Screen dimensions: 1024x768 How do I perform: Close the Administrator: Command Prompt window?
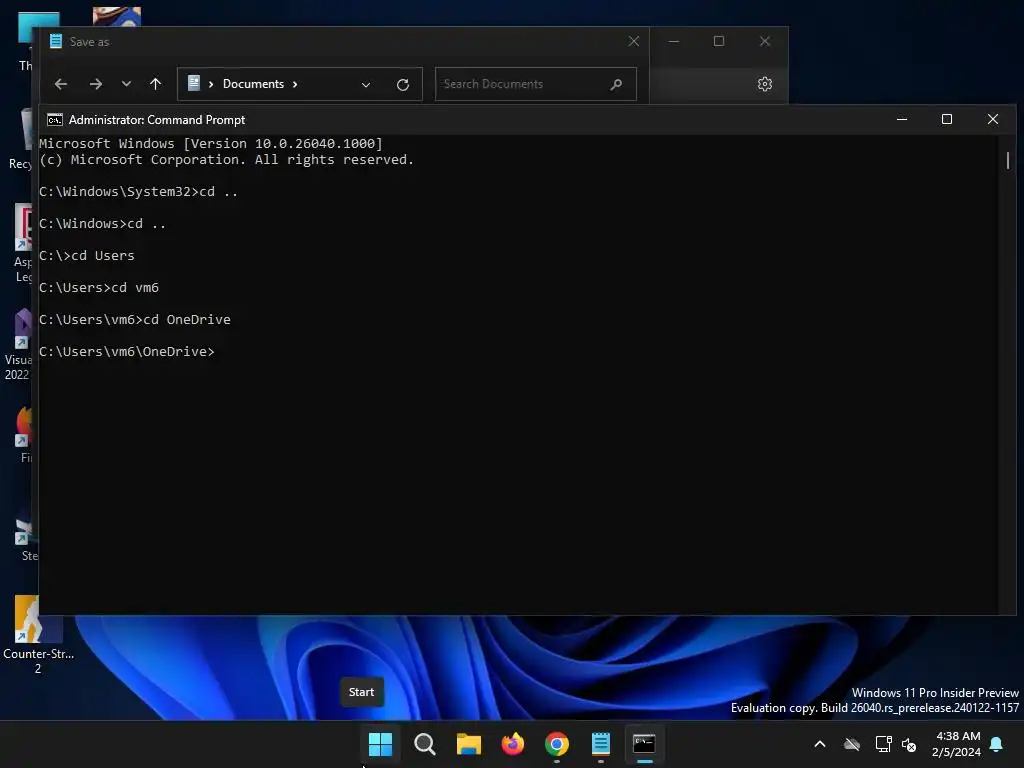click(x=993, y=119)
